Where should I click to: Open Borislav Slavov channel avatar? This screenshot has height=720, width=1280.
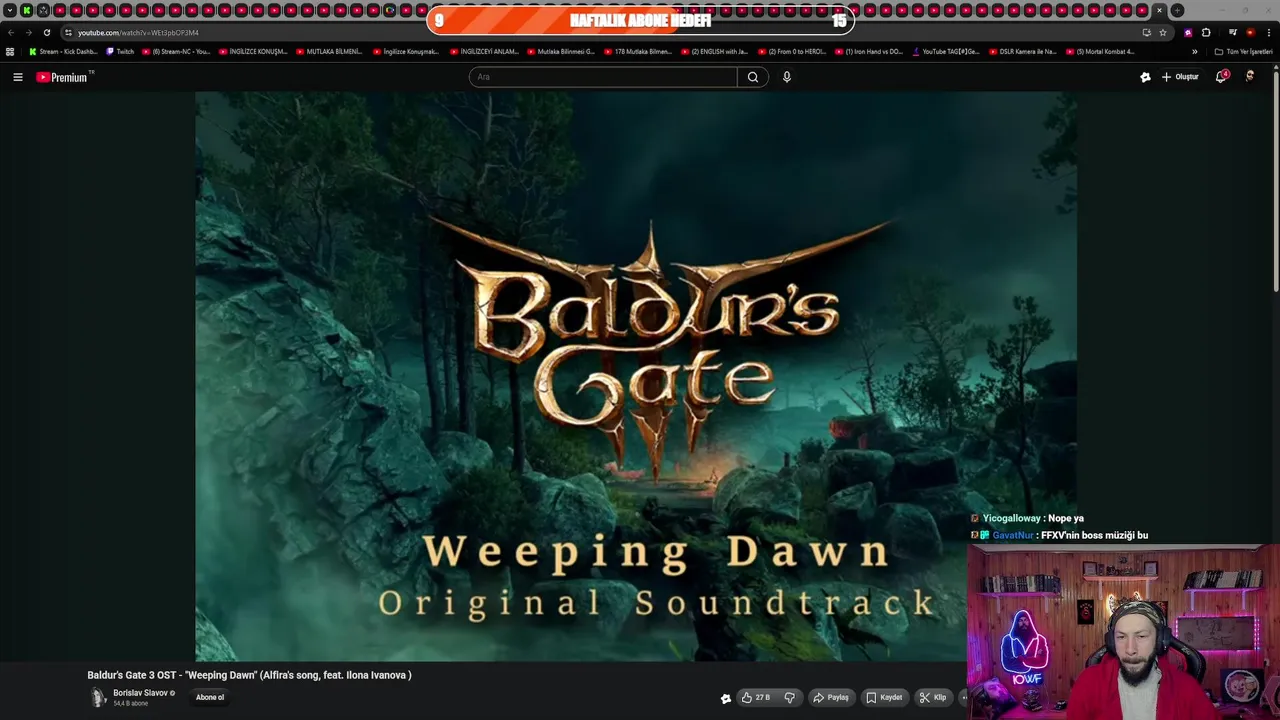click(x=98, y=698)
